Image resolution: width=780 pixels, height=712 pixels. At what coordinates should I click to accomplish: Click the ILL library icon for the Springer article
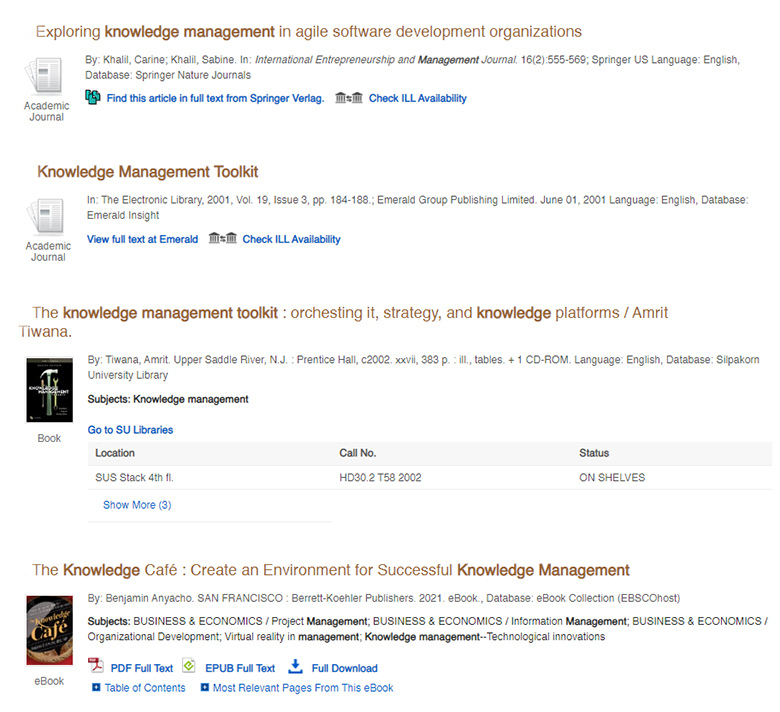click(x=349, y=98)
